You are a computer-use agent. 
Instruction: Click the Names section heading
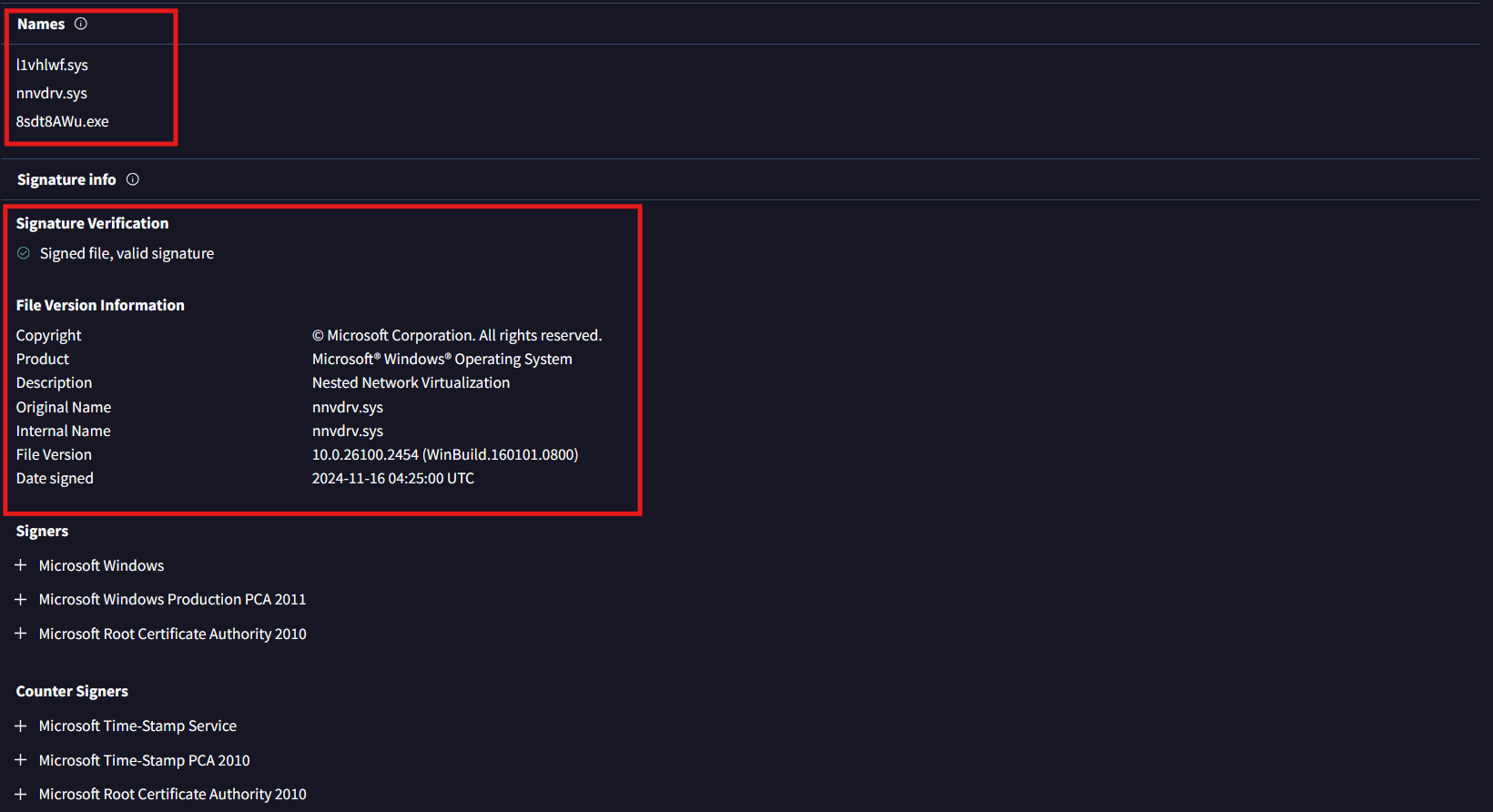coord(41,24)
